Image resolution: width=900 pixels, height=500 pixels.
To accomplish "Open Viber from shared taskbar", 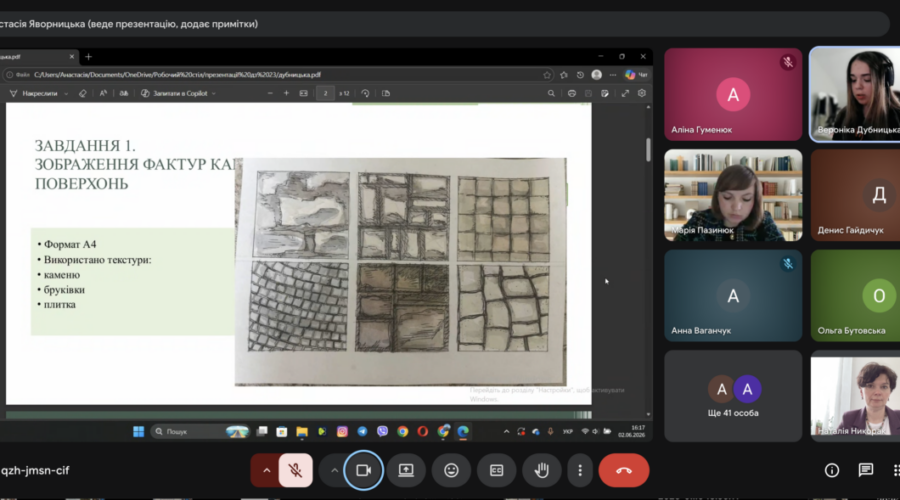I will click(x=382, y=431).
